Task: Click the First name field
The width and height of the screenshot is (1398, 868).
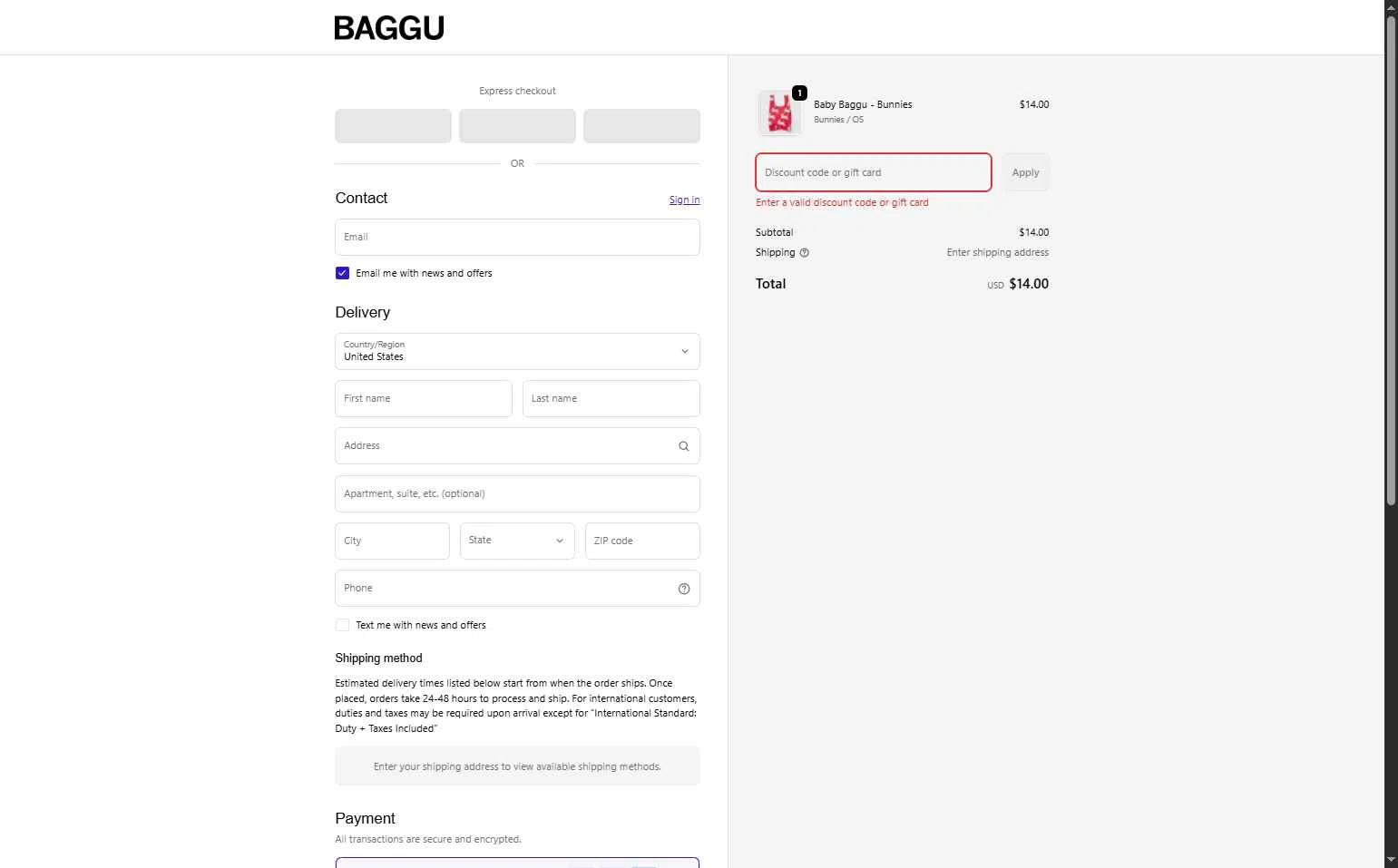Action: click(423, 399)
